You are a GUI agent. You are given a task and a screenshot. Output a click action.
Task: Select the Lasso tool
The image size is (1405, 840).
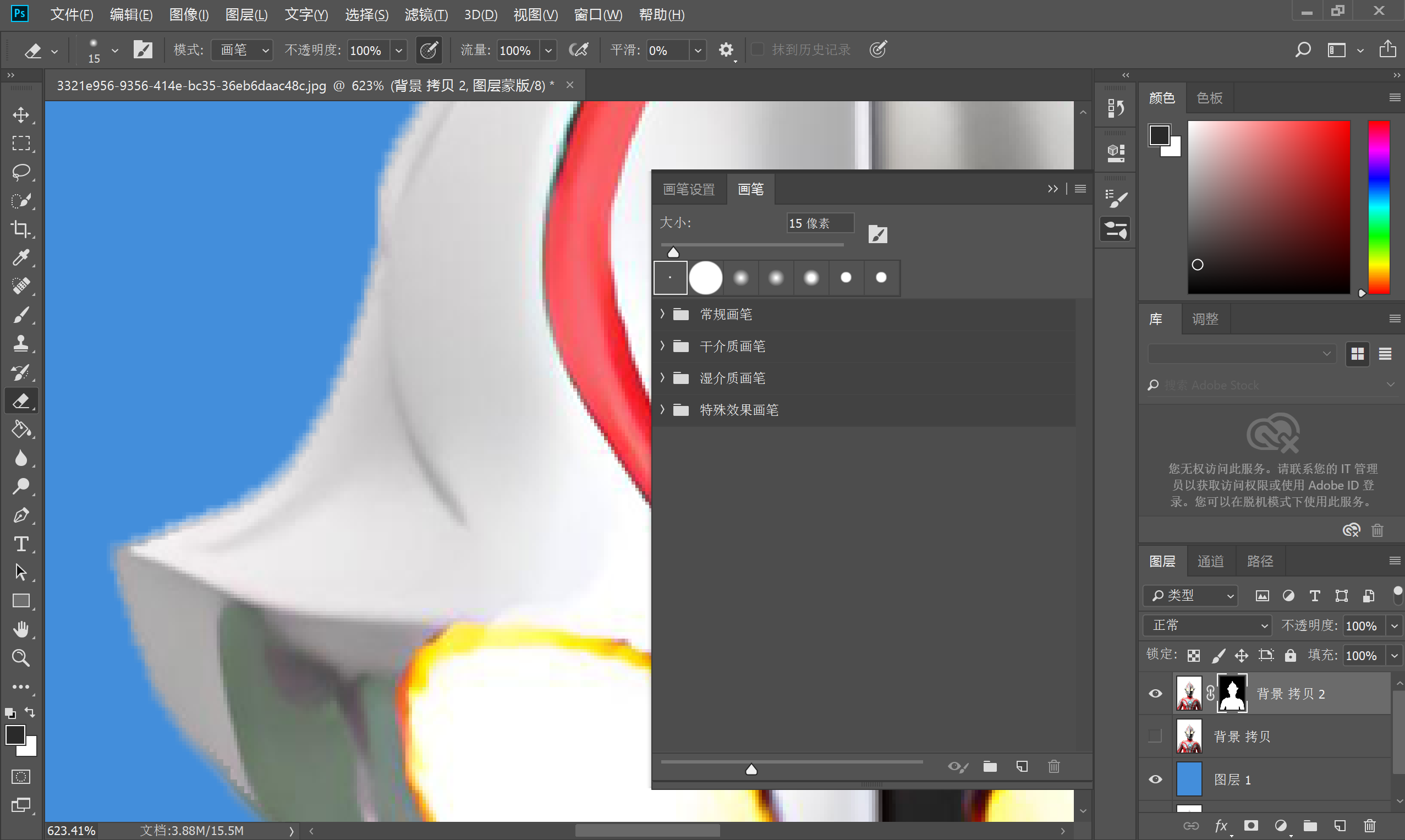(x=21, y=172)
